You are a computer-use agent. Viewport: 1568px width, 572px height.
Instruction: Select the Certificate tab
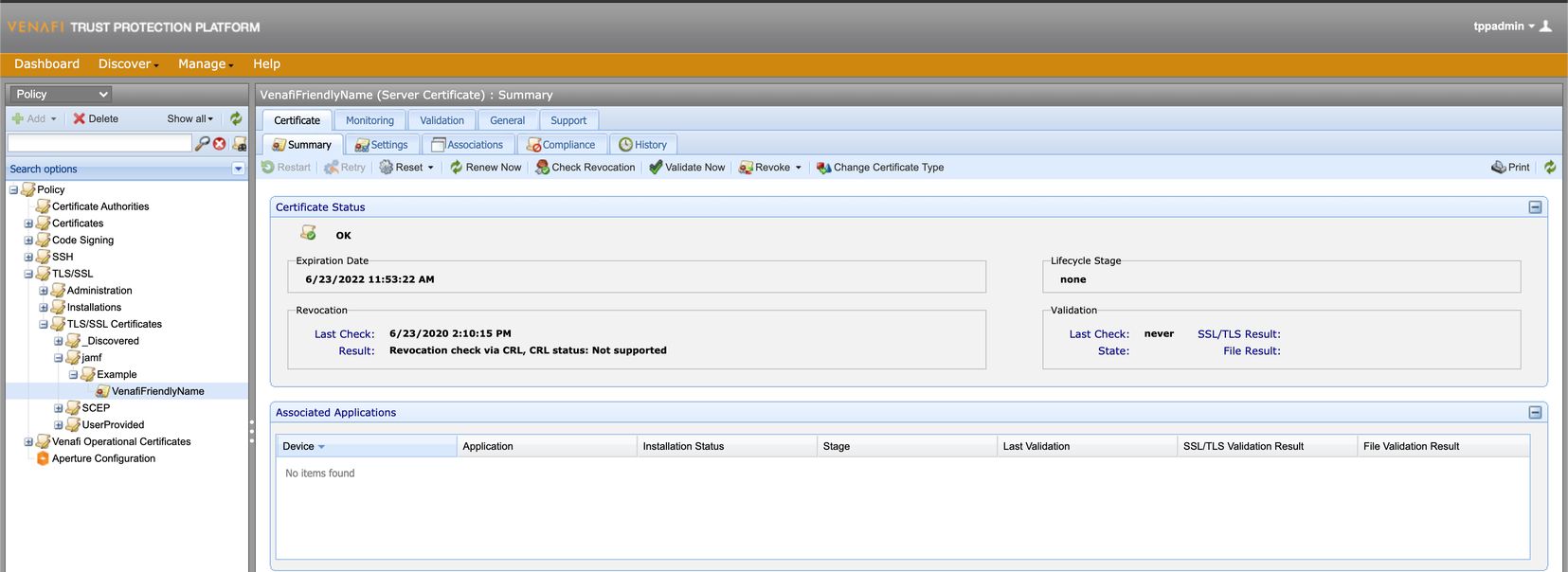pos(297,120)
